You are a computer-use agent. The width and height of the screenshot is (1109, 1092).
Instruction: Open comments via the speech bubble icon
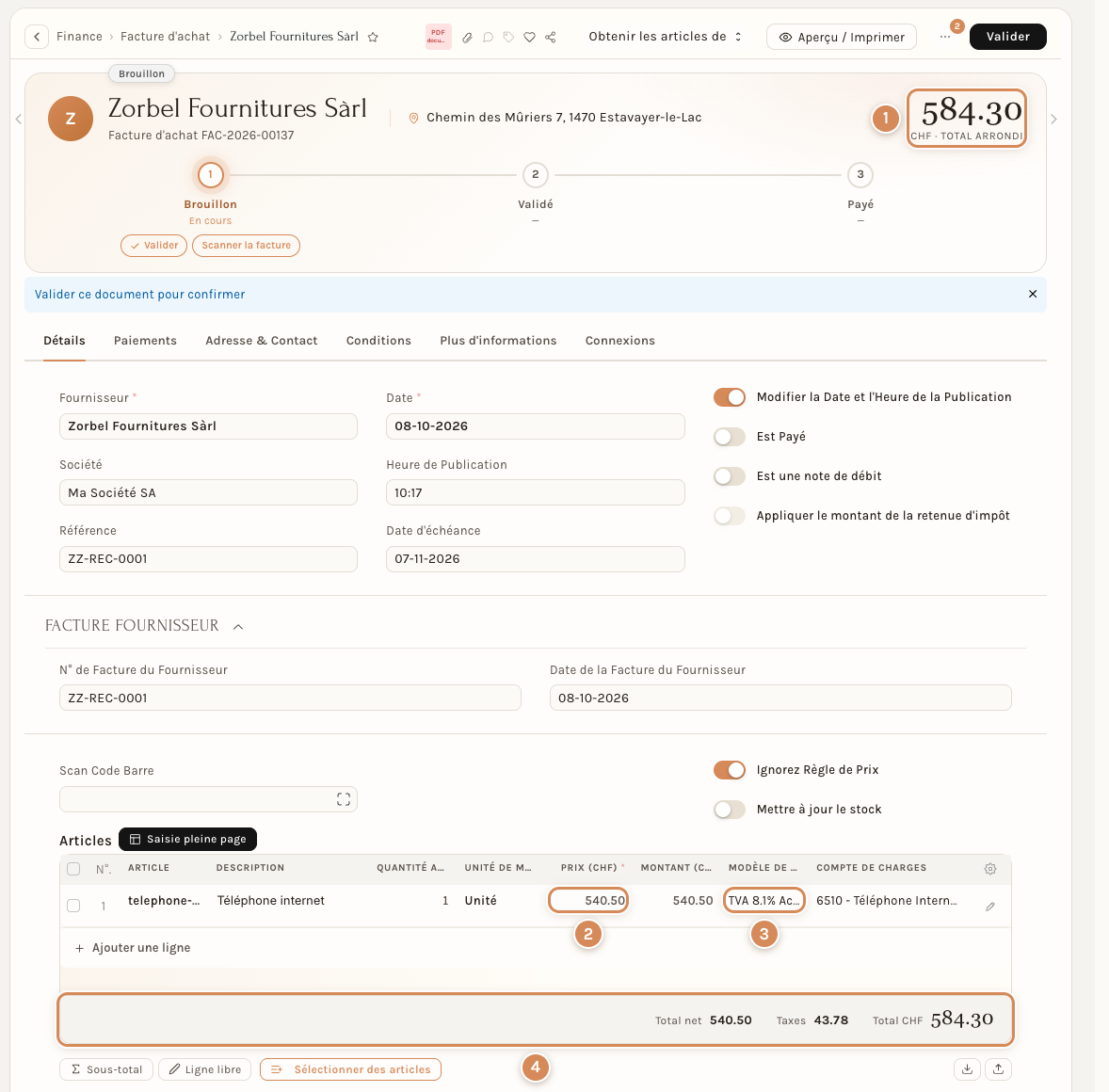point(488,38)
